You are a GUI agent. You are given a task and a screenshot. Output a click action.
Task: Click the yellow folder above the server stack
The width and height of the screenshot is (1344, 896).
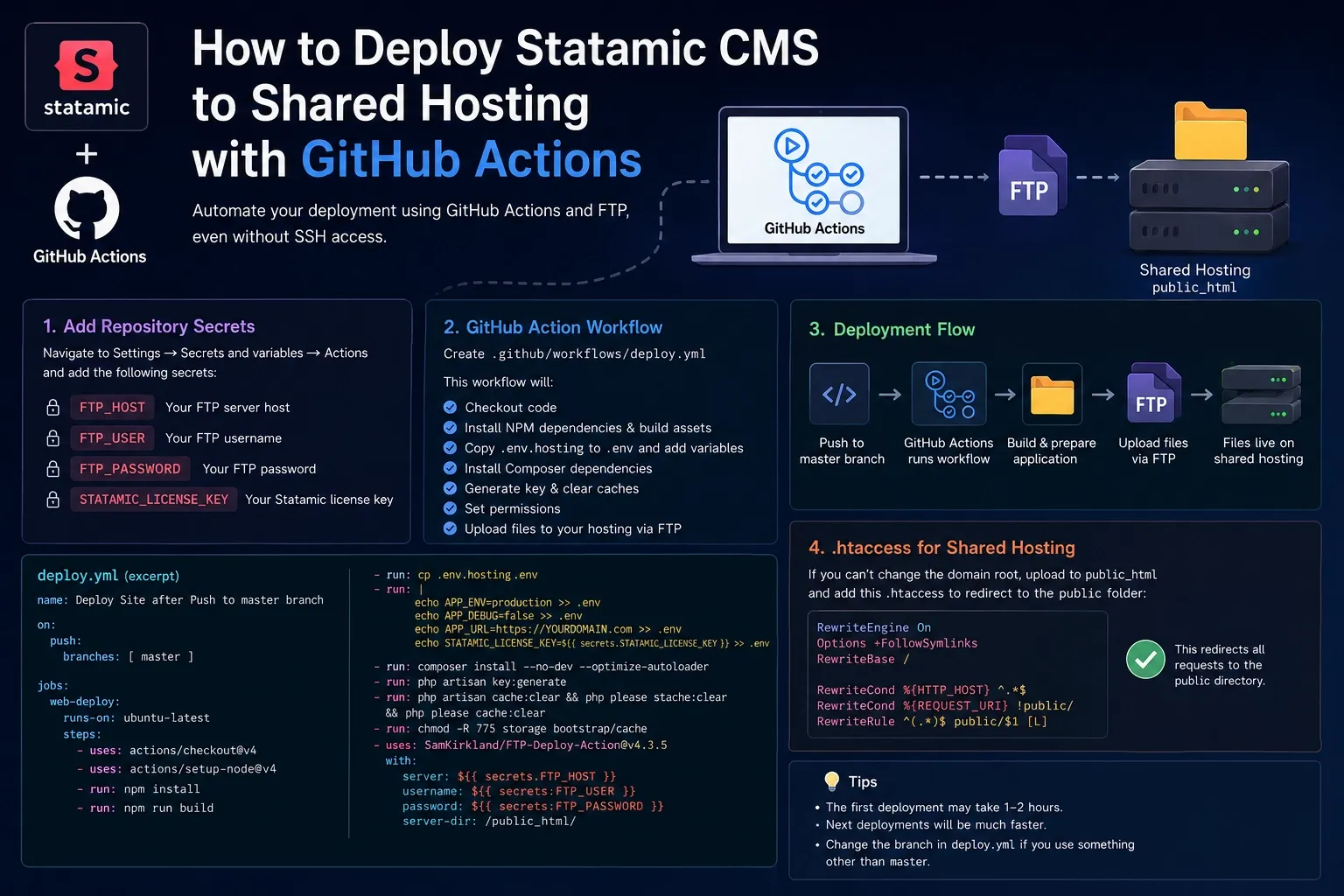coord(1210,131)
